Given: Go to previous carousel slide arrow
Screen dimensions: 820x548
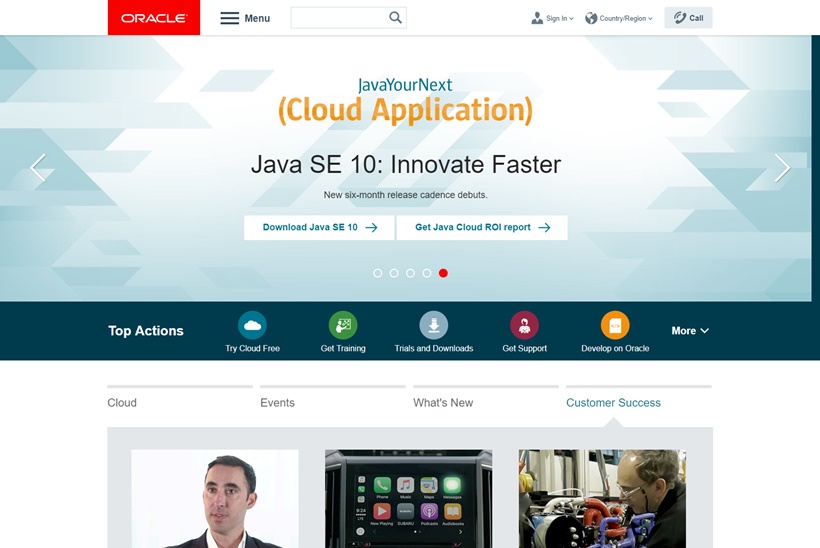Looking at the screenshot, I should [38, 168].
